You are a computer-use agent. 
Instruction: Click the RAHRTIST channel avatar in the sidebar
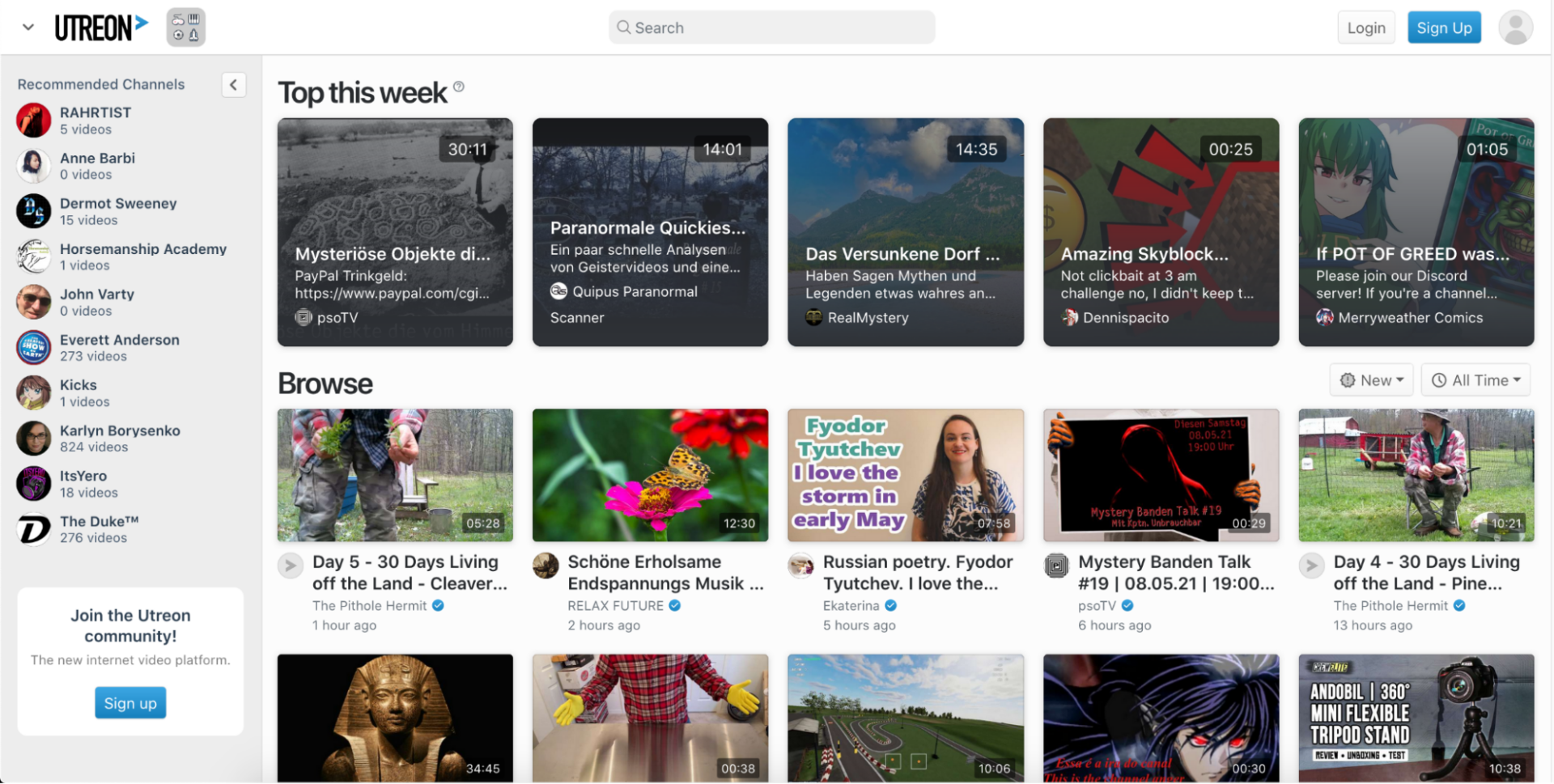click(33, 120)
